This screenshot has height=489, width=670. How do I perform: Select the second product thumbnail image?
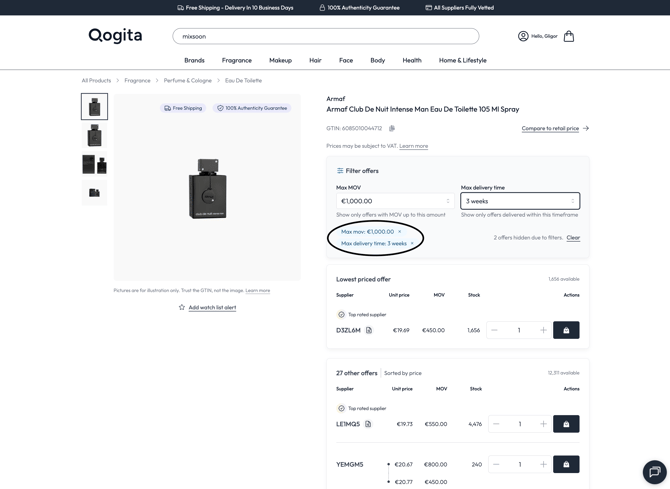pos(94,135)
